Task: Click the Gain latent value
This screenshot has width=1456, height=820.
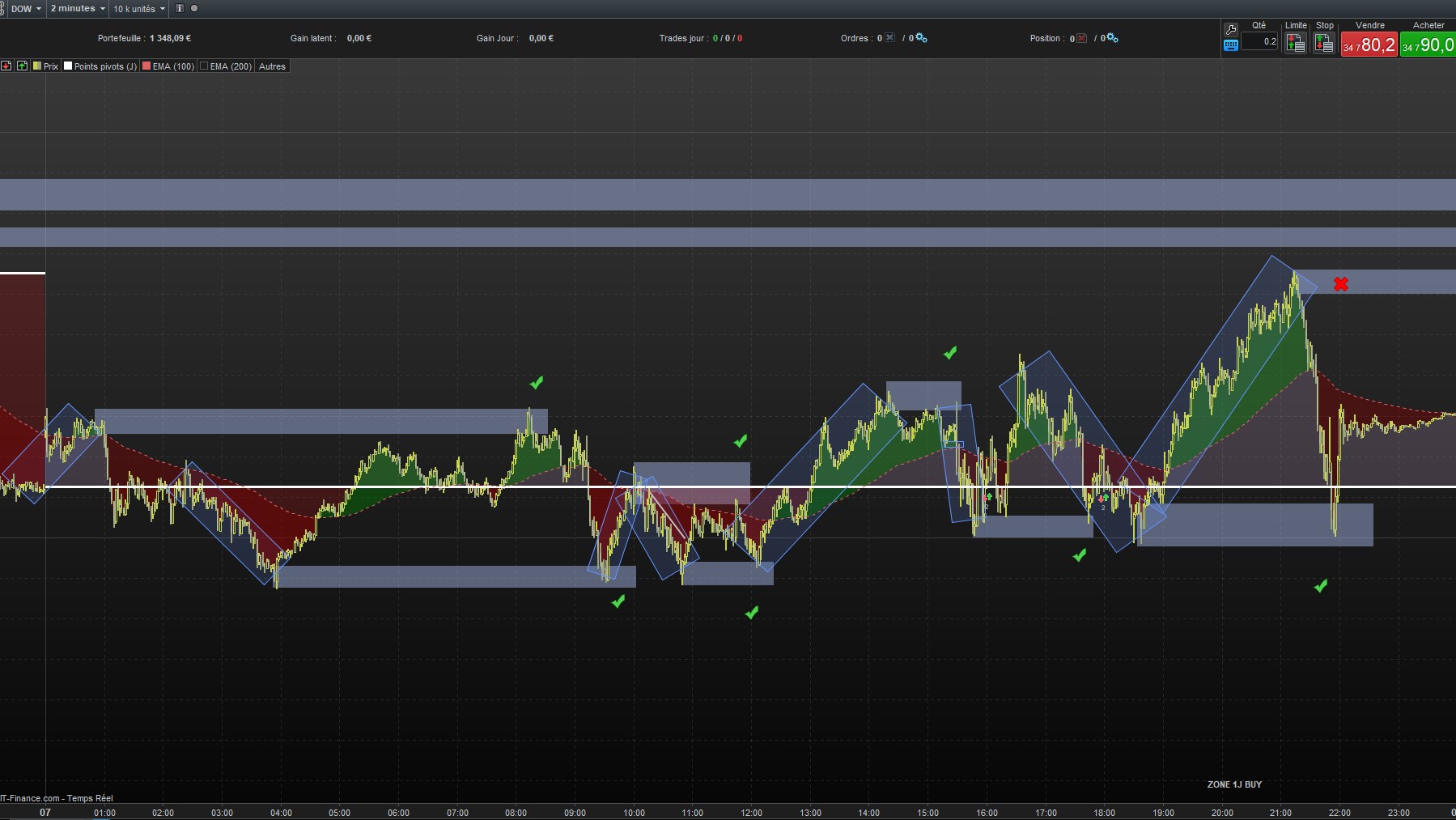Action: pyautogui.click(x=359, y=38)
